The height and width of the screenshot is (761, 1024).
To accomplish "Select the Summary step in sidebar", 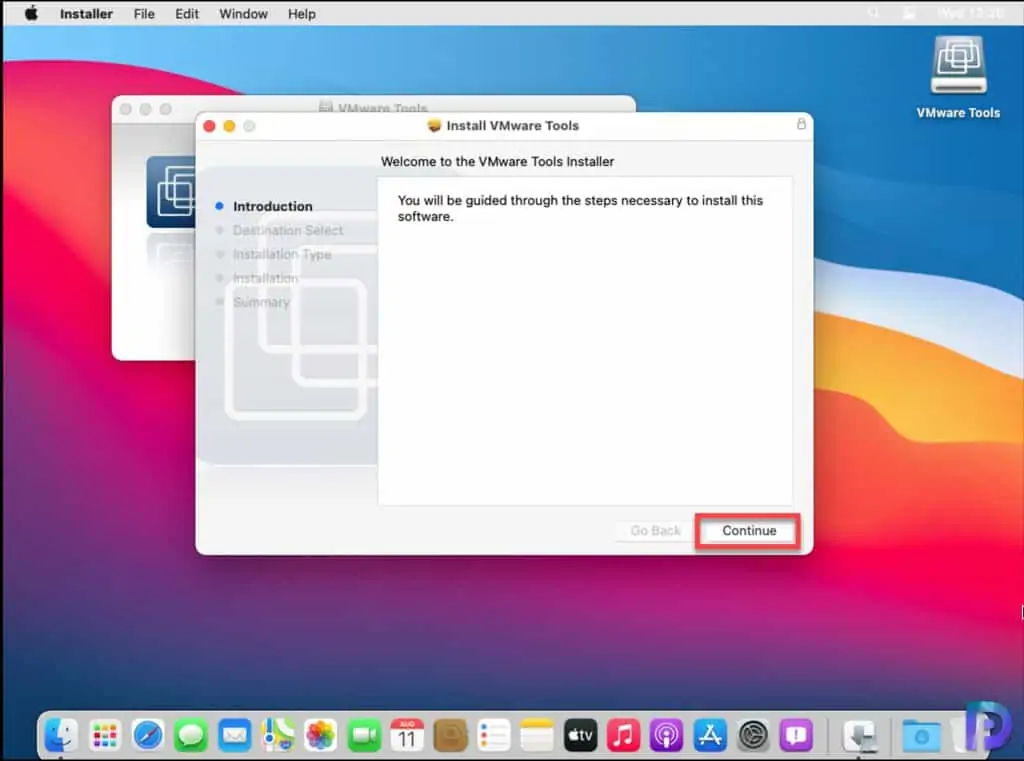I will click(x=261, y=302).
